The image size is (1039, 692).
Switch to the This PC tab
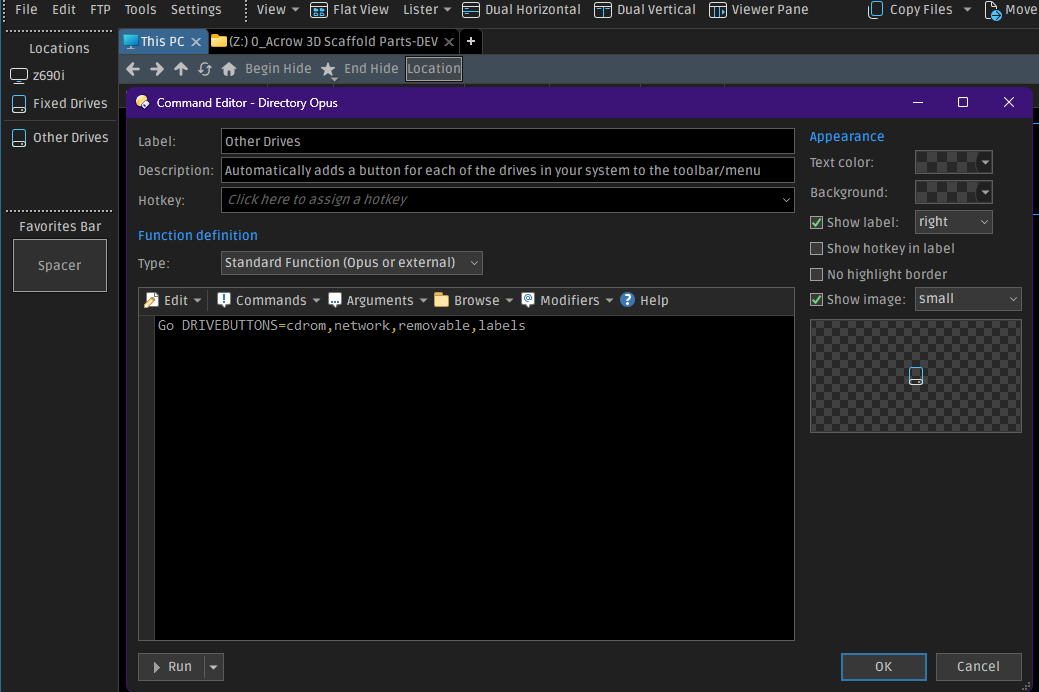(162, 42)
